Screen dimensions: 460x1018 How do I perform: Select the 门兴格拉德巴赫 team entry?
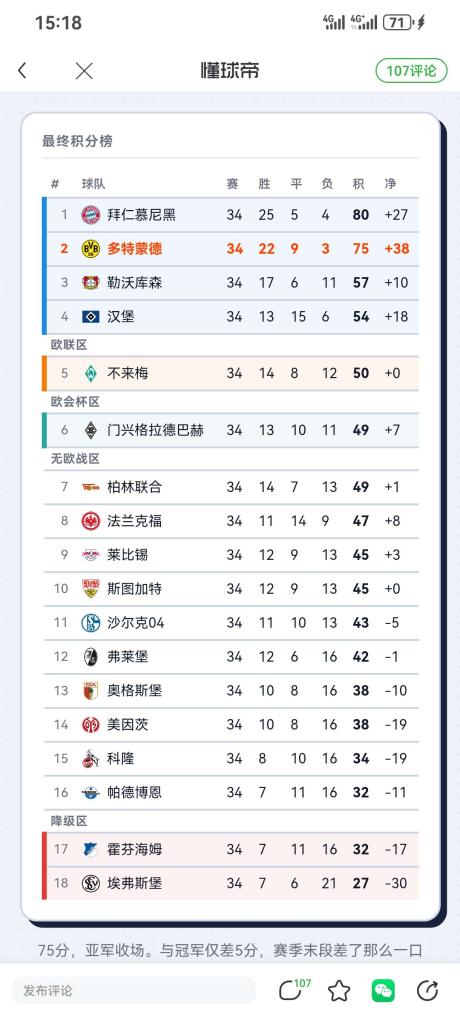230,430
